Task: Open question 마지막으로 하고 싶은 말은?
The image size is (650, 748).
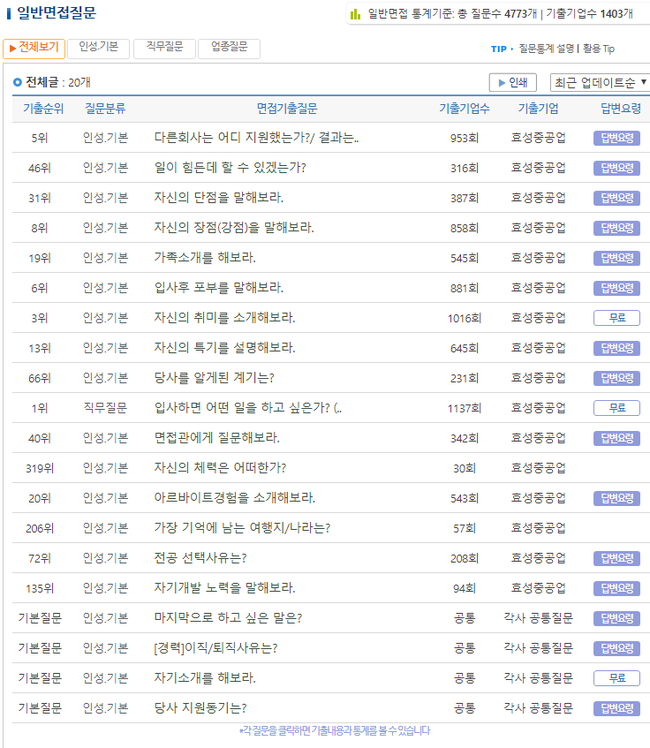Action: tap(228, 618)
